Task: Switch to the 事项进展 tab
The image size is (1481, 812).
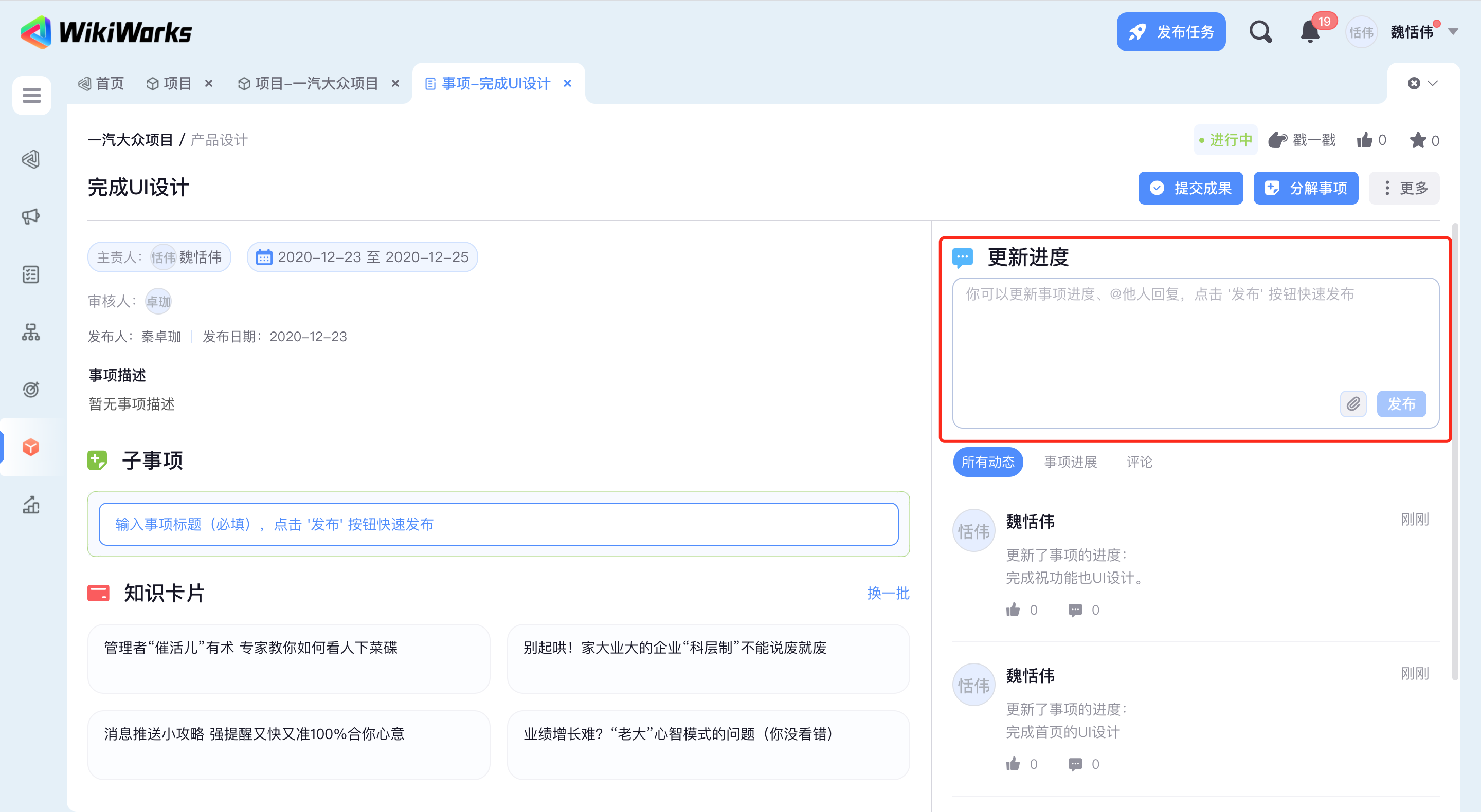Action: point(1070,462)
